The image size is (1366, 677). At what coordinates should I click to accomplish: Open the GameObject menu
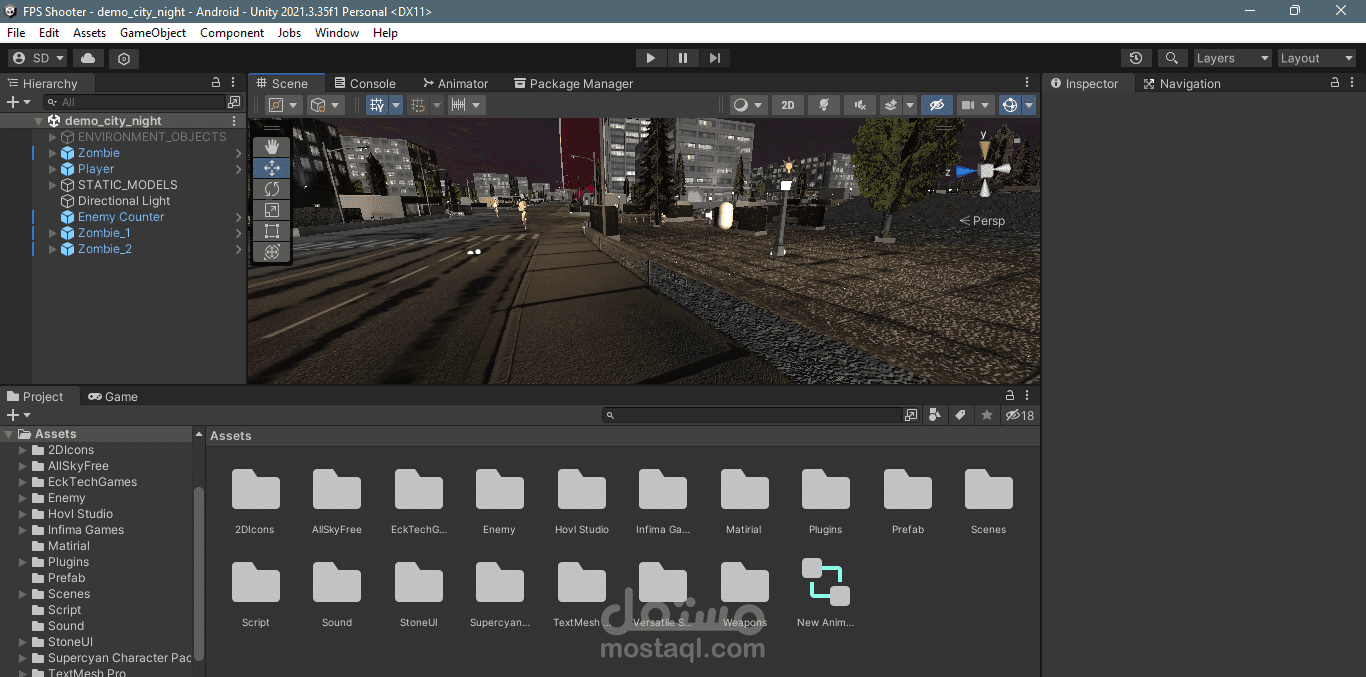tap(153, 33)
